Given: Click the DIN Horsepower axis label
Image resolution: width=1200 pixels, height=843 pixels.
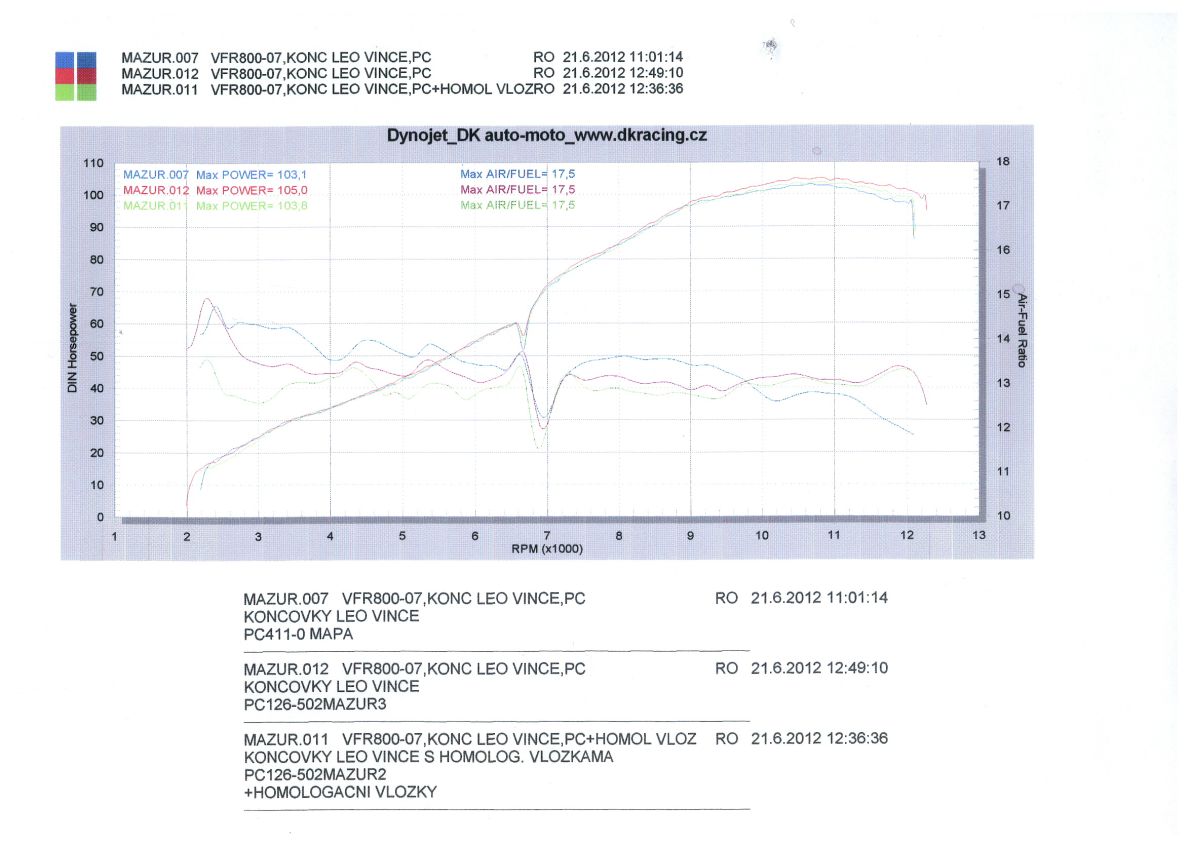Looking at the screenshot, I should tap(73, 348).
